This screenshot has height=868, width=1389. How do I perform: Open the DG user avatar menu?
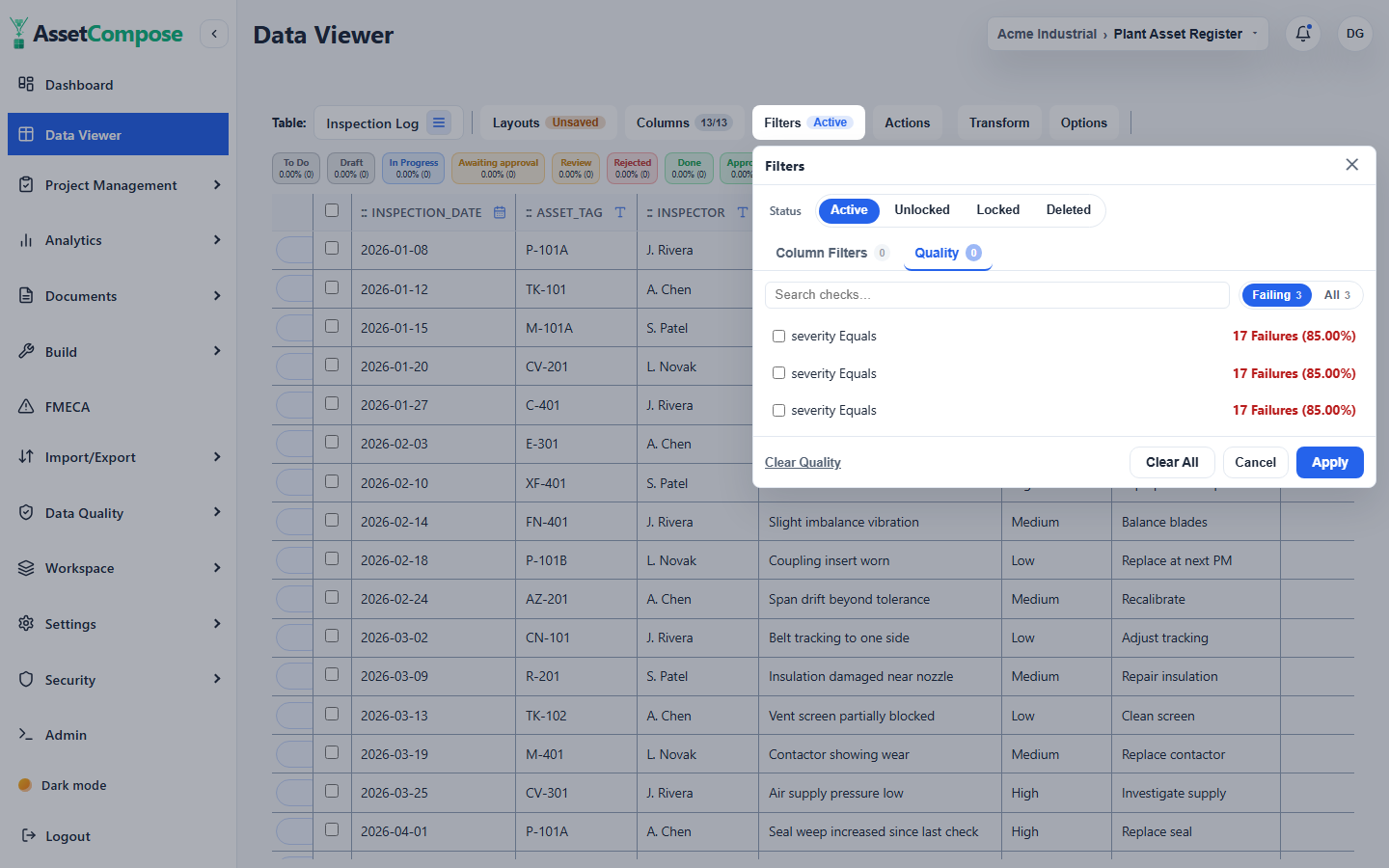pos(1355,34)
